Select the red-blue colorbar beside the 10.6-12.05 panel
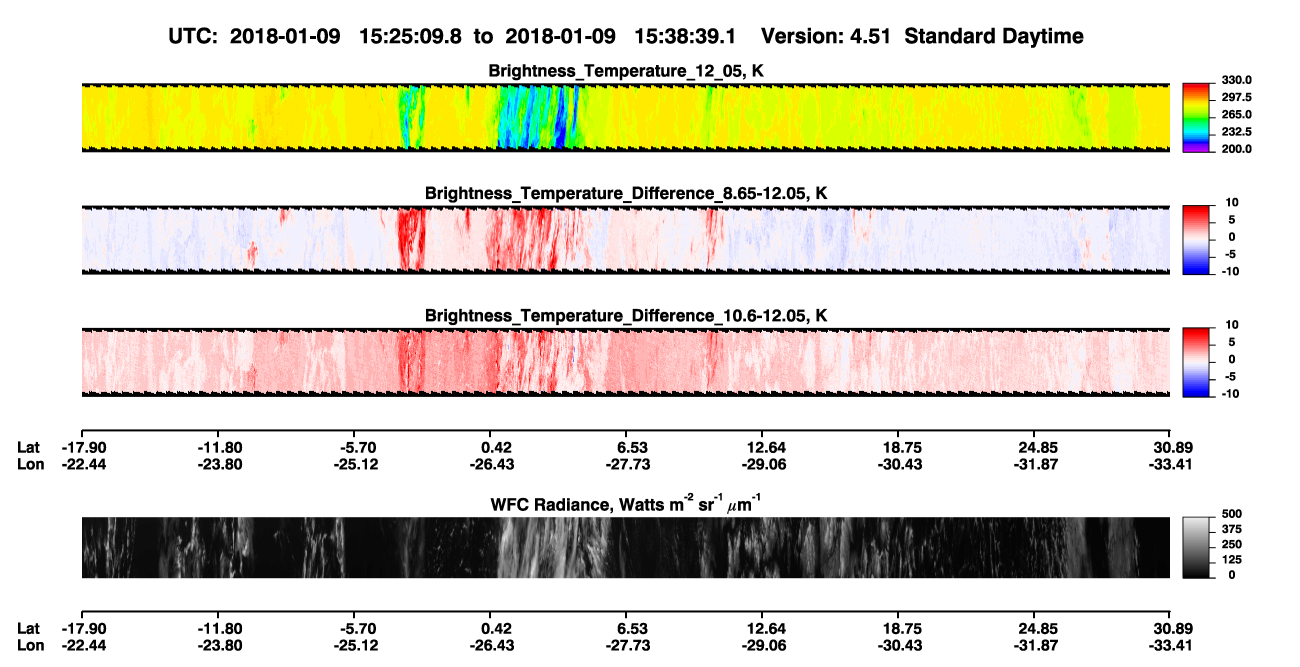This screenshot has width=1300, height=667. tap(1197, 360)
